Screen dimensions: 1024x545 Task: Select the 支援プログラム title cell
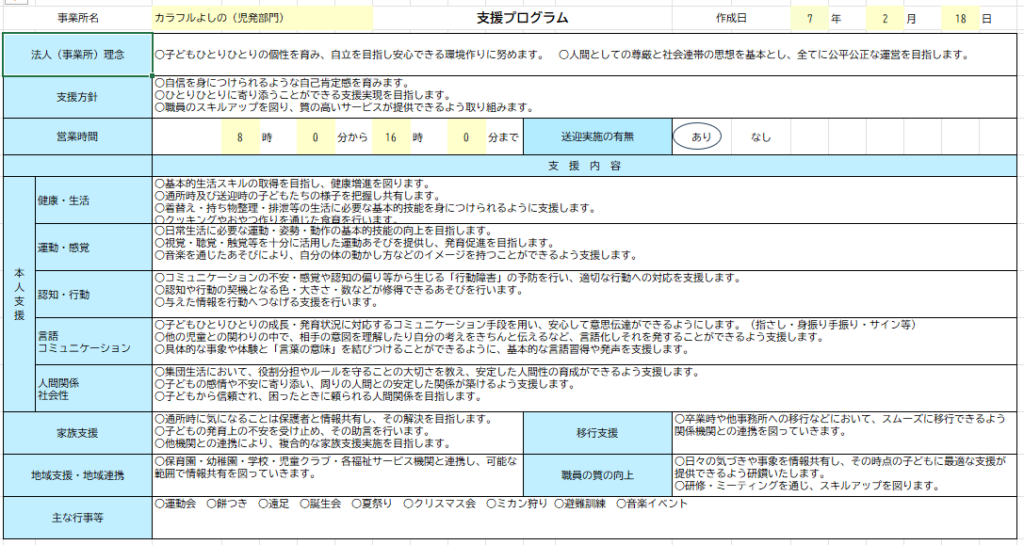click(522, 18)
